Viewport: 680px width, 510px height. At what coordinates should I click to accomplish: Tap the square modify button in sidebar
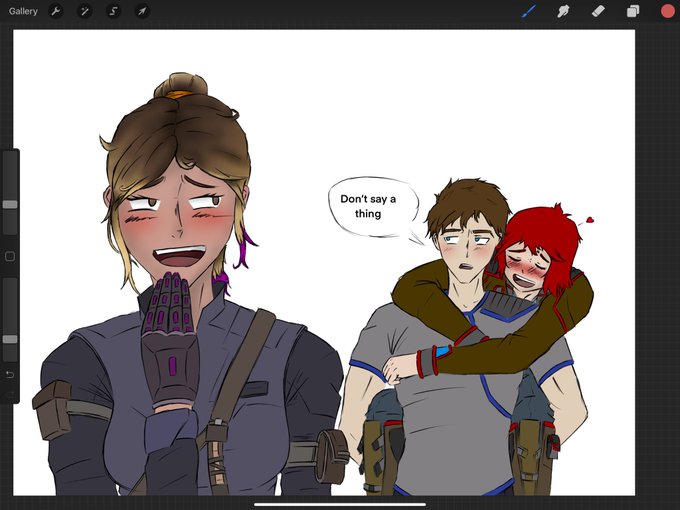coord(10,256)
